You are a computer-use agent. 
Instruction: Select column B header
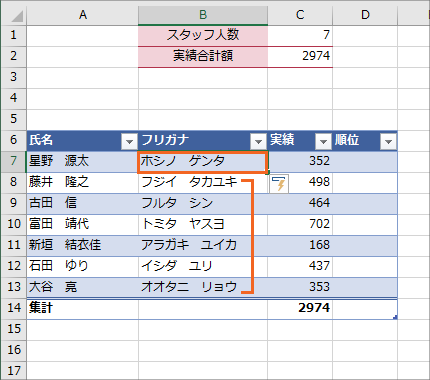pyautogui.click(x=203, y=14)
